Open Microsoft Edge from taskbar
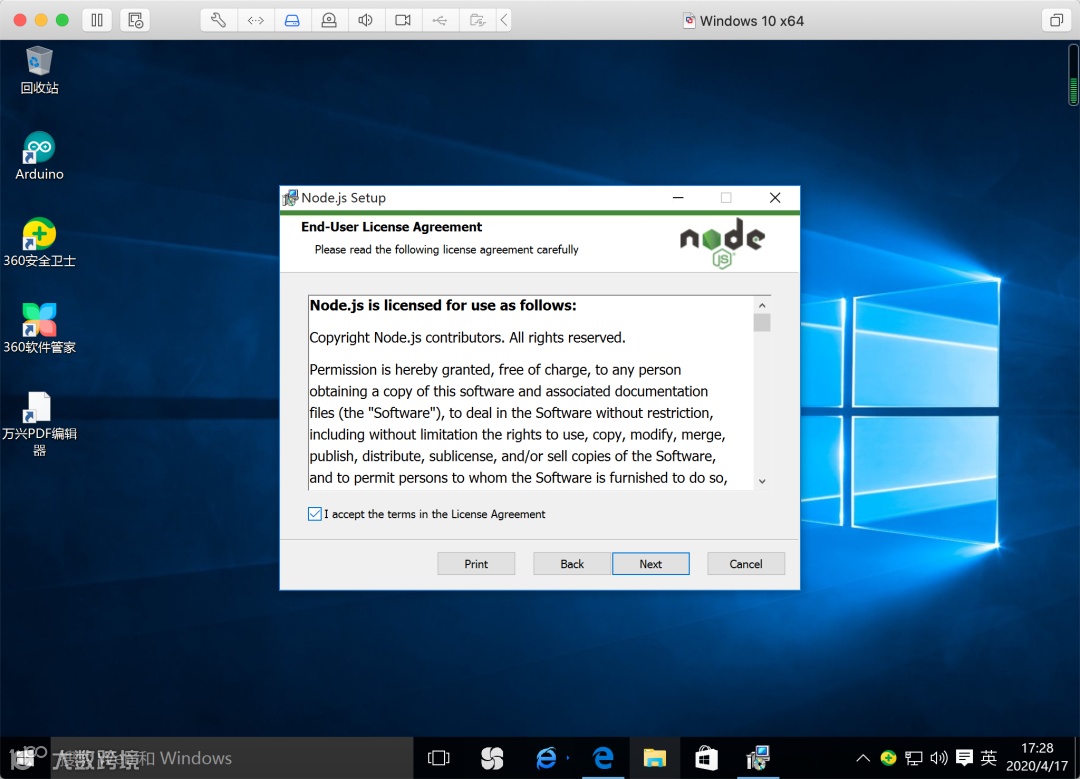The width and height of the screenshot is (1080, 779). pos(603,758)
